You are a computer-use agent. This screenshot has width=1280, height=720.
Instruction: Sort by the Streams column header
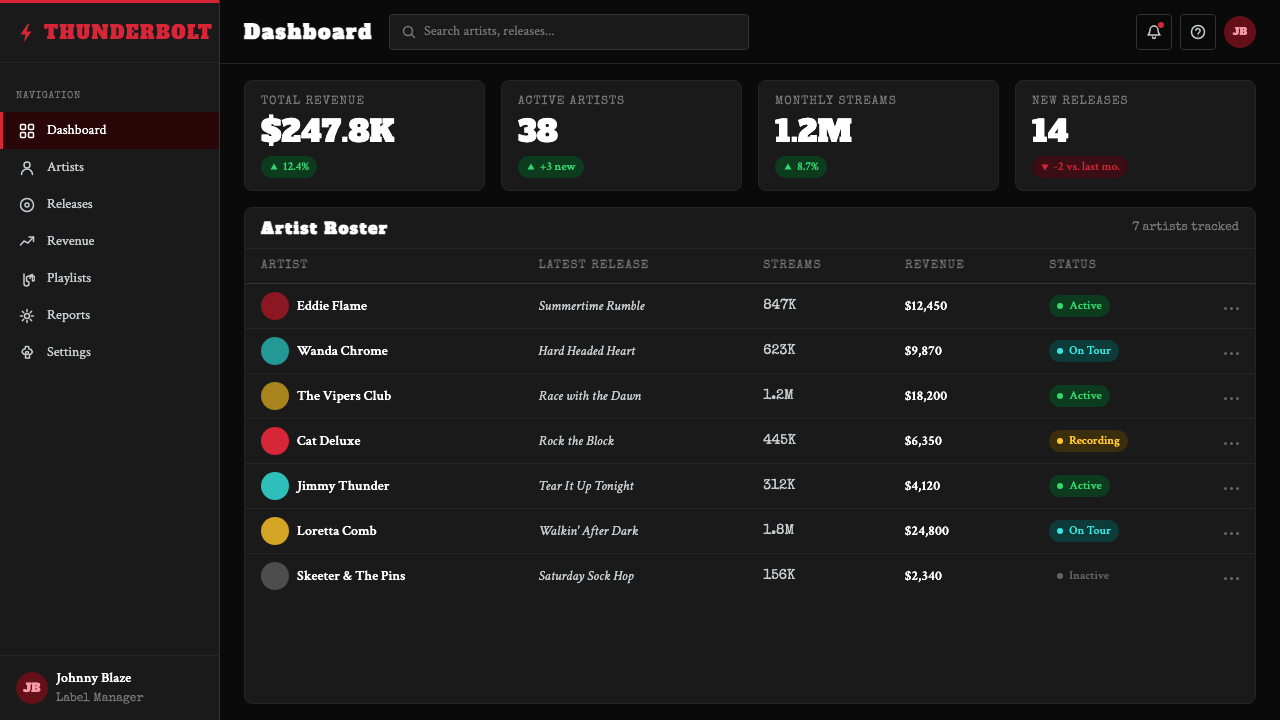pos(792,265)
